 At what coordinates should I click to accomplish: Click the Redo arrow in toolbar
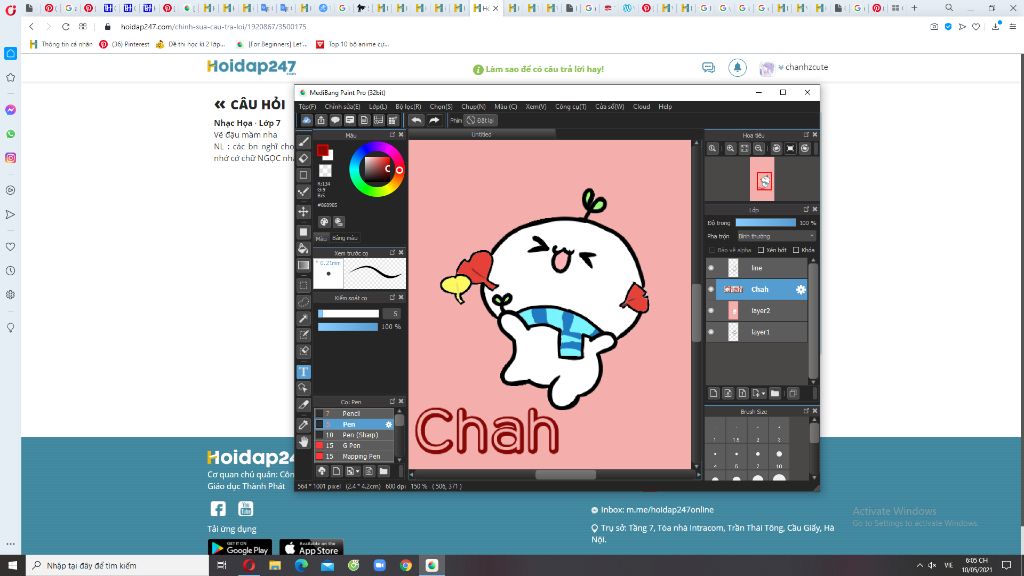(x=434, y=120)
